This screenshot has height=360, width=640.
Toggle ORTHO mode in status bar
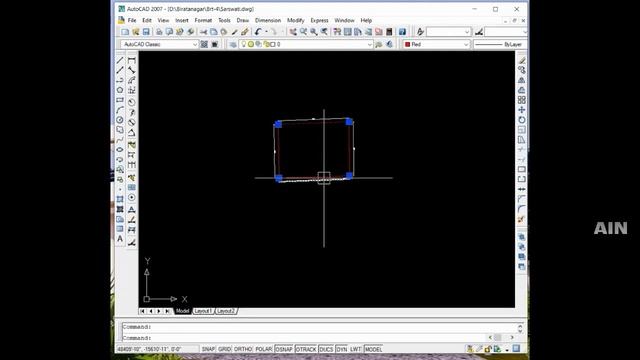[x=243, y=349]
